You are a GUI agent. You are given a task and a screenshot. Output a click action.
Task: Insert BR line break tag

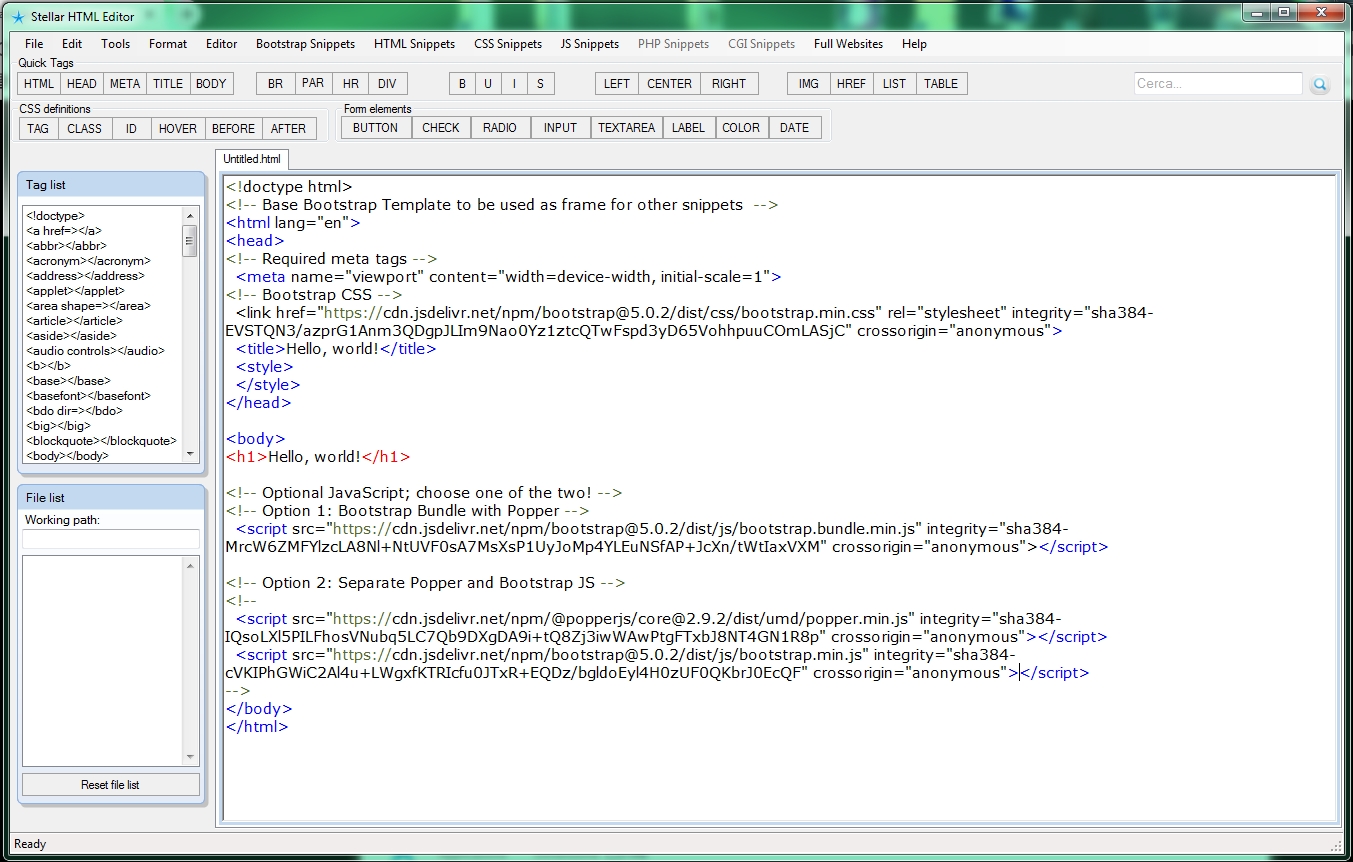tap(275, 84)
